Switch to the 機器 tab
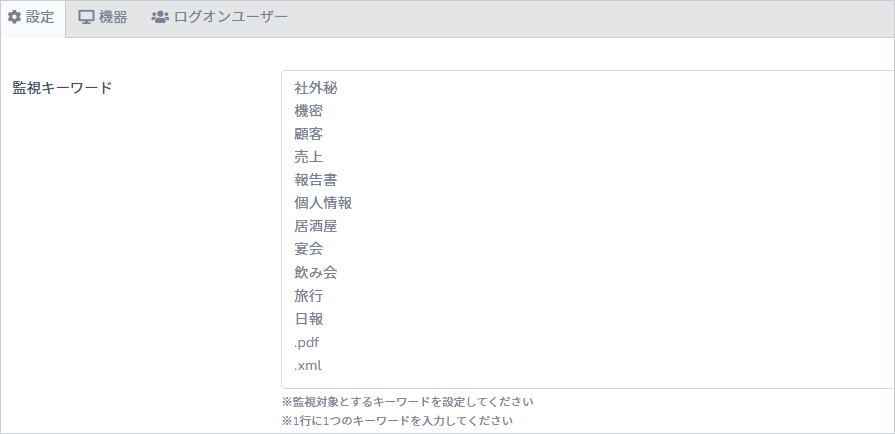 click(x=103, y=18)
